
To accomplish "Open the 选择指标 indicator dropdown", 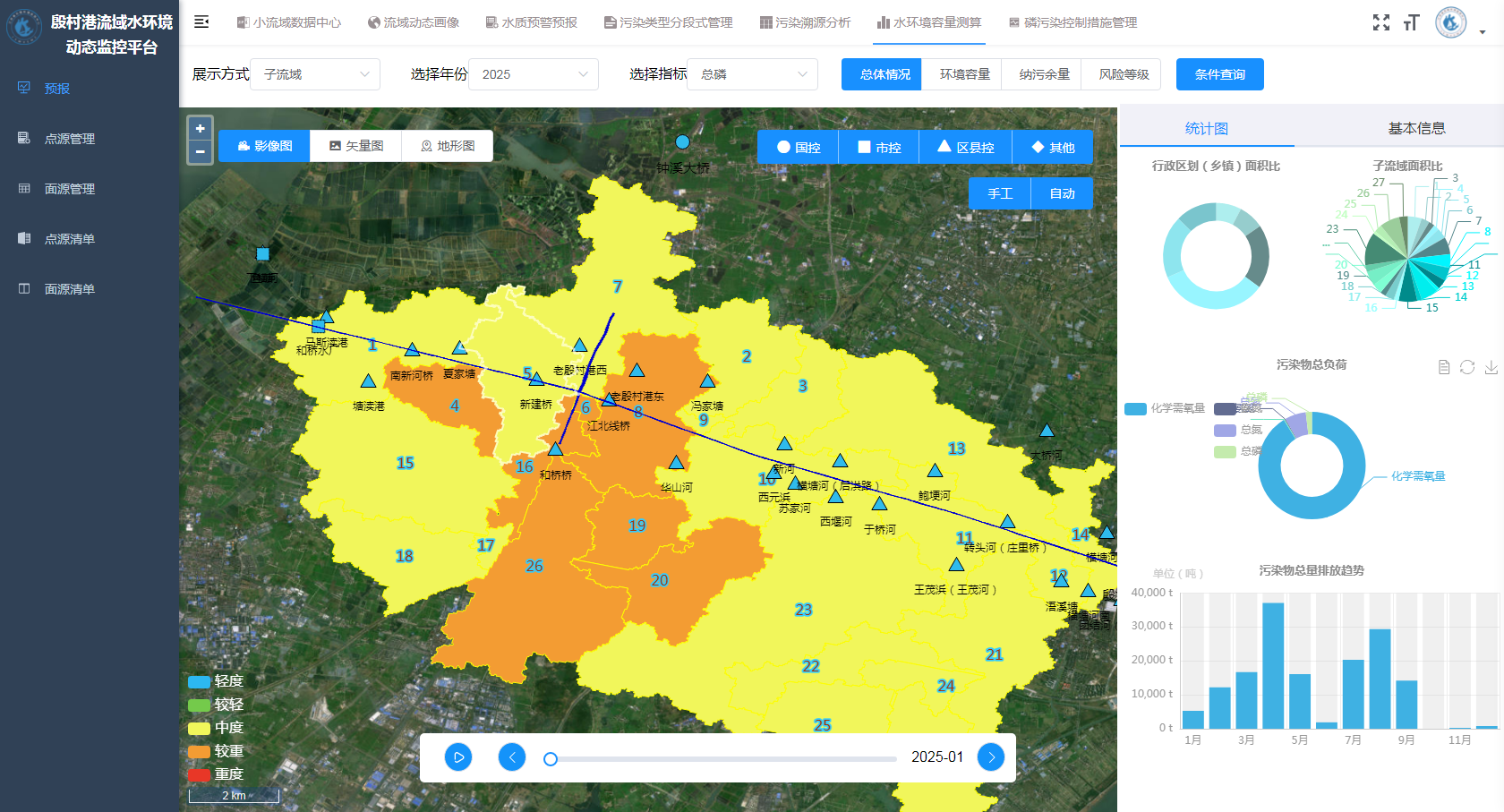I will click(x=753, y=74).
